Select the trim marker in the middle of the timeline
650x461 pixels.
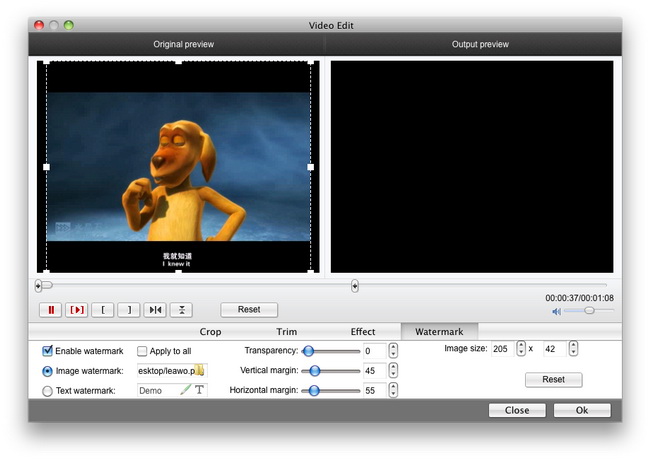click(354, 286)
